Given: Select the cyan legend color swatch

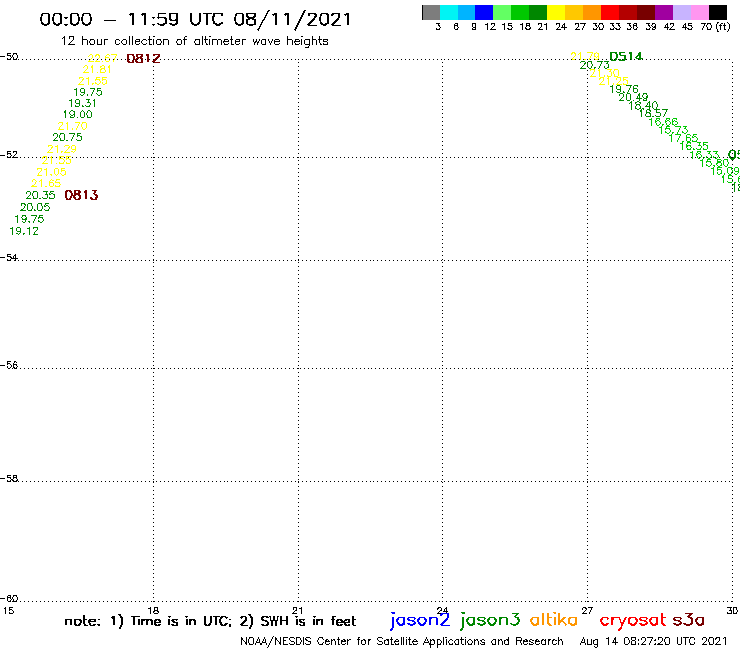Looking at the screenshot, I should pos(449,12).
